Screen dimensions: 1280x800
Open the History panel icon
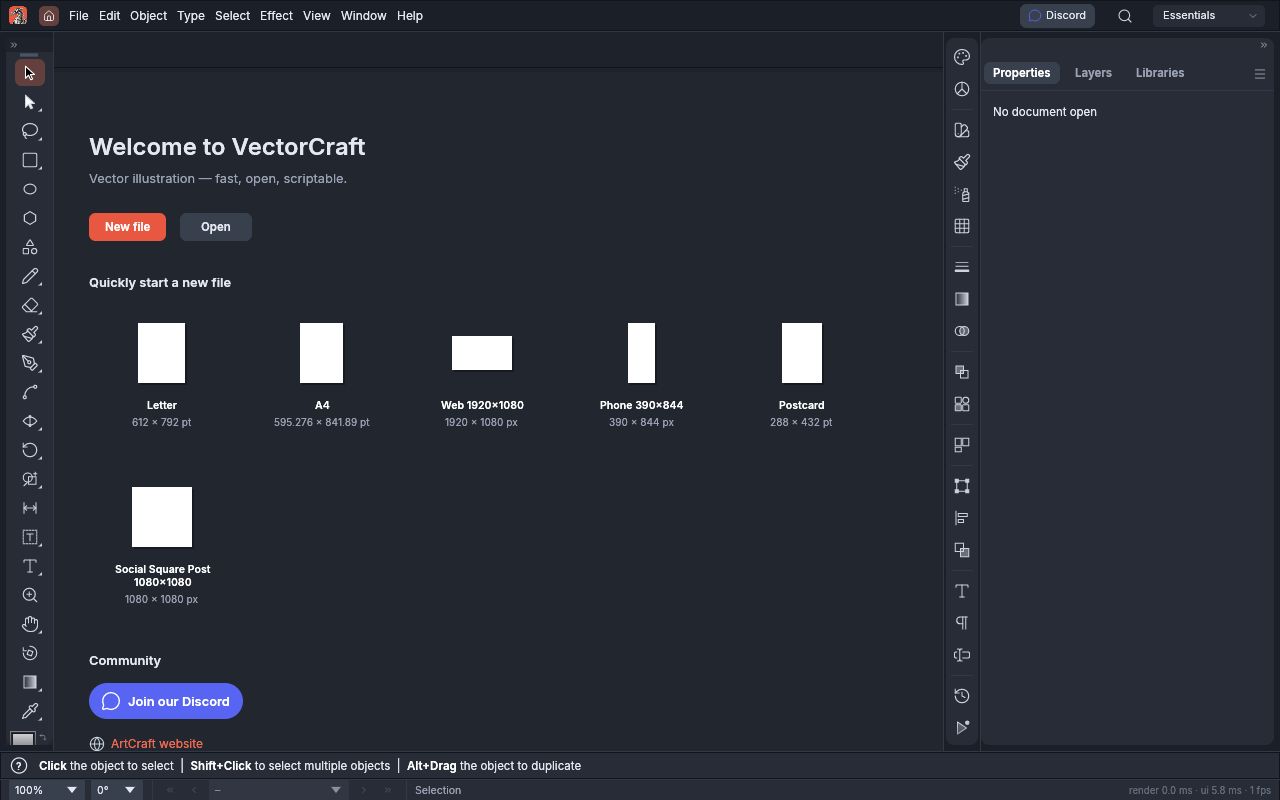tap(962, 696)
